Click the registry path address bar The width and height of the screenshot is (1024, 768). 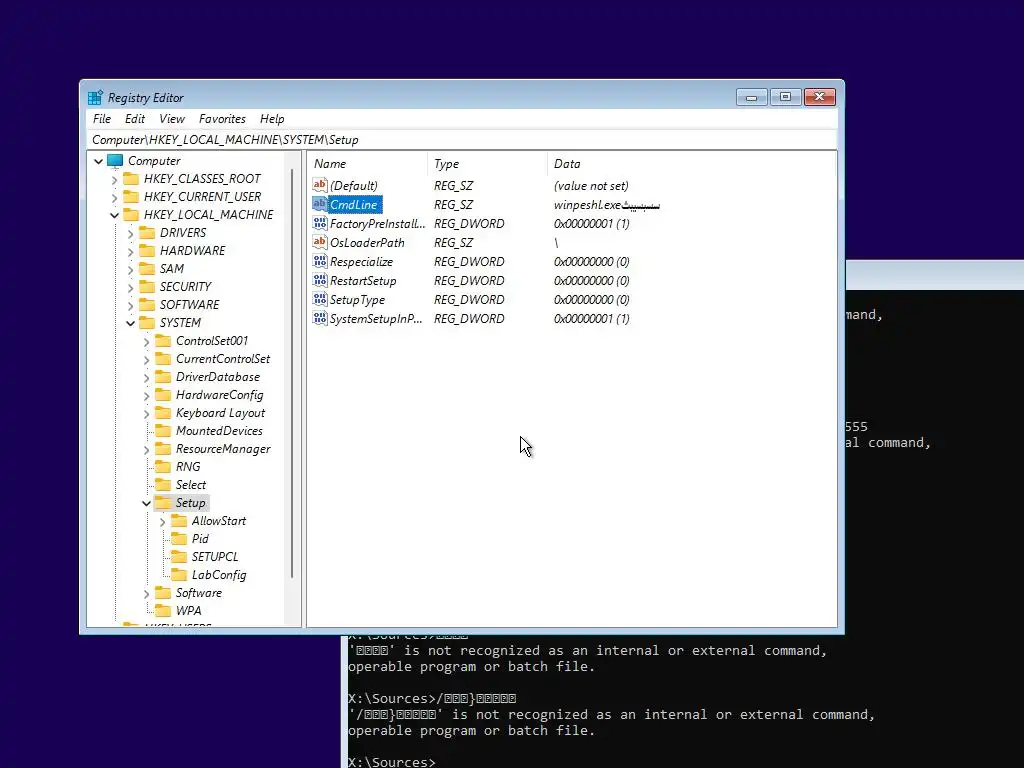pos(461,140)
